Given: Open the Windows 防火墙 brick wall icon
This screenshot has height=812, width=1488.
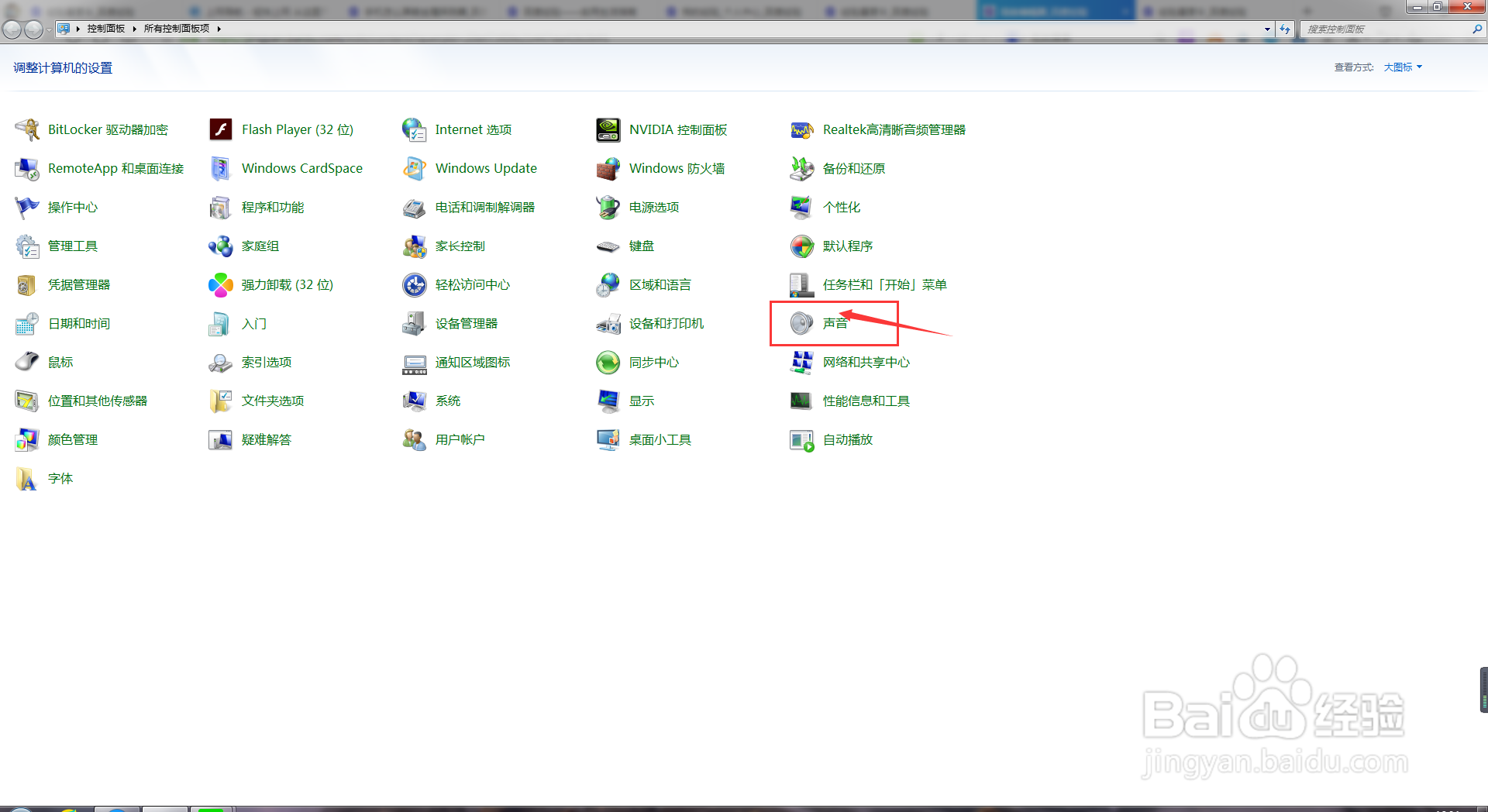Looking at the screenshot, I should (608, 168).
